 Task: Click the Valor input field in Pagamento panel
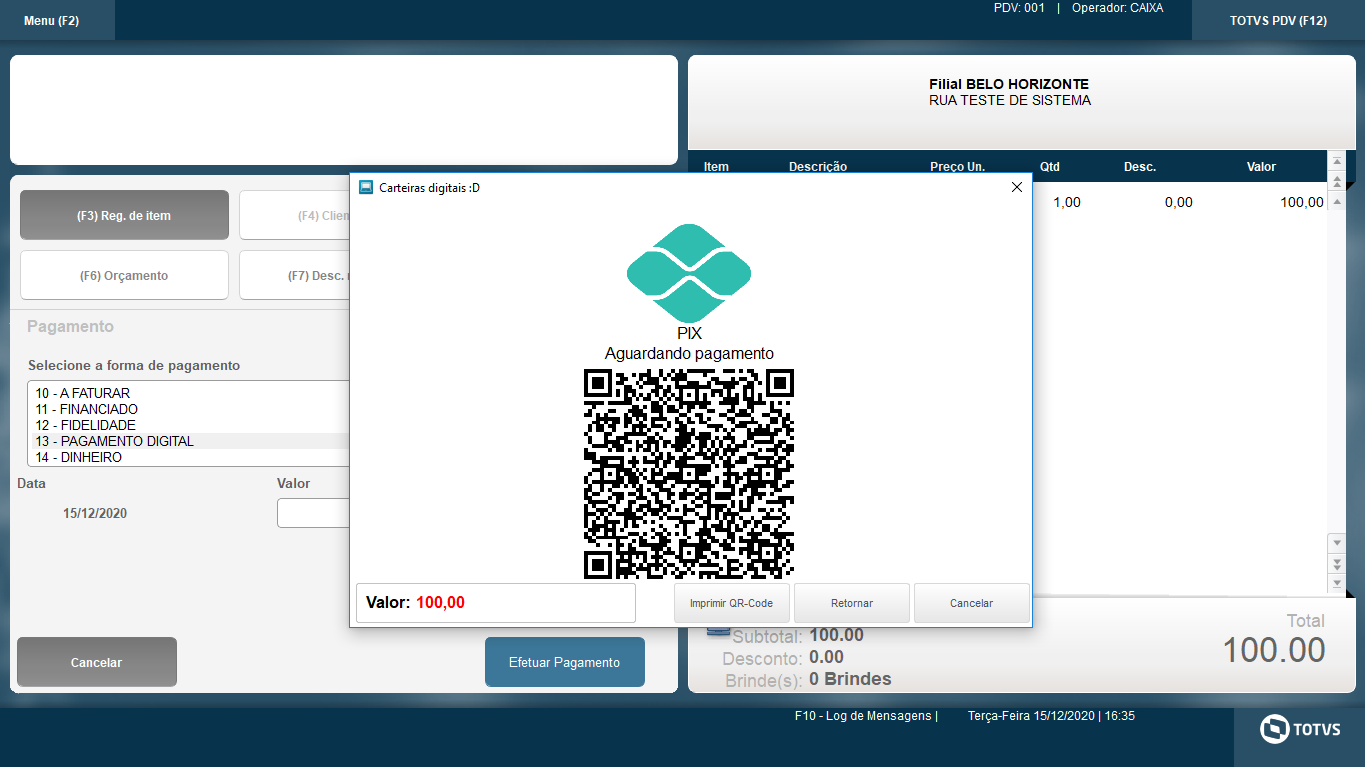point(313,513)
